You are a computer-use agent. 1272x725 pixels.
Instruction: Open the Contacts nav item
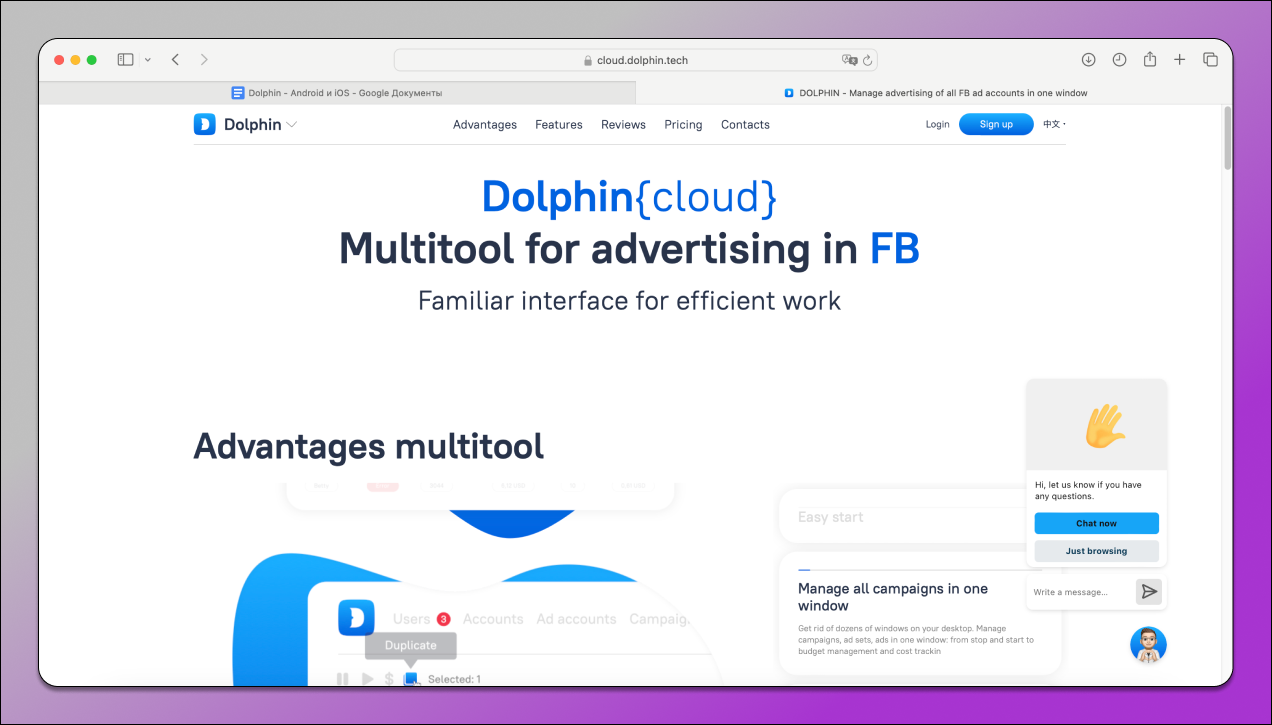tap(745, 125)
